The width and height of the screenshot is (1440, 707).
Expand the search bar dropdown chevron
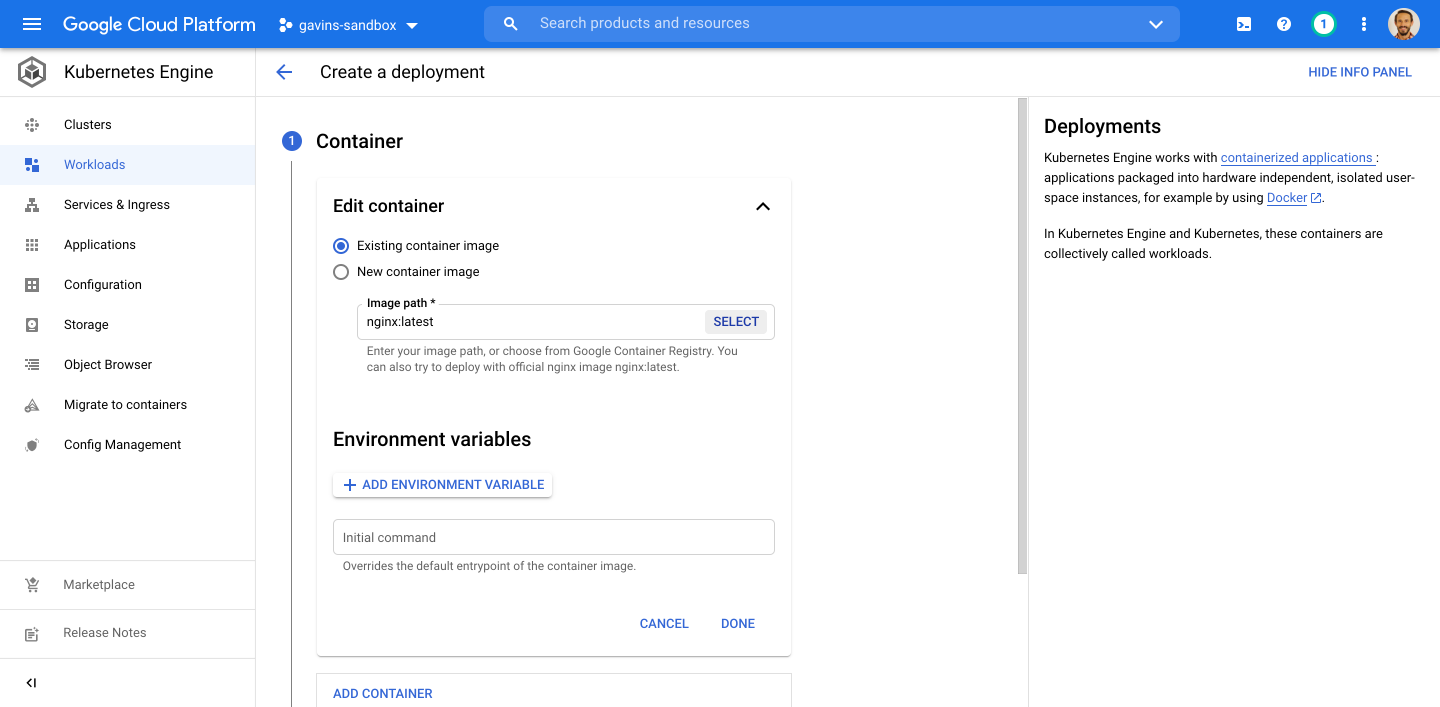pos(1155,23)
